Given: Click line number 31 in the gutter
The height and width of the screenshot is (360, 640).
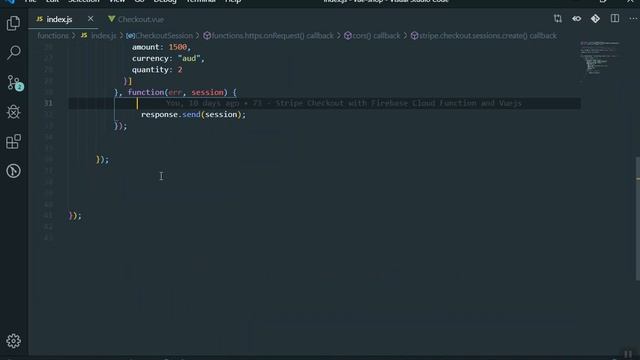Looking at the screenshot, I should (x=49, y=103).
